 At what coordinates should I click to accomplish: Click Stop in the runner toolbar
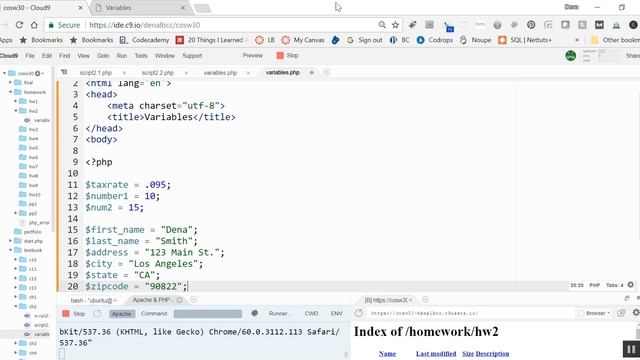point(74,313)
